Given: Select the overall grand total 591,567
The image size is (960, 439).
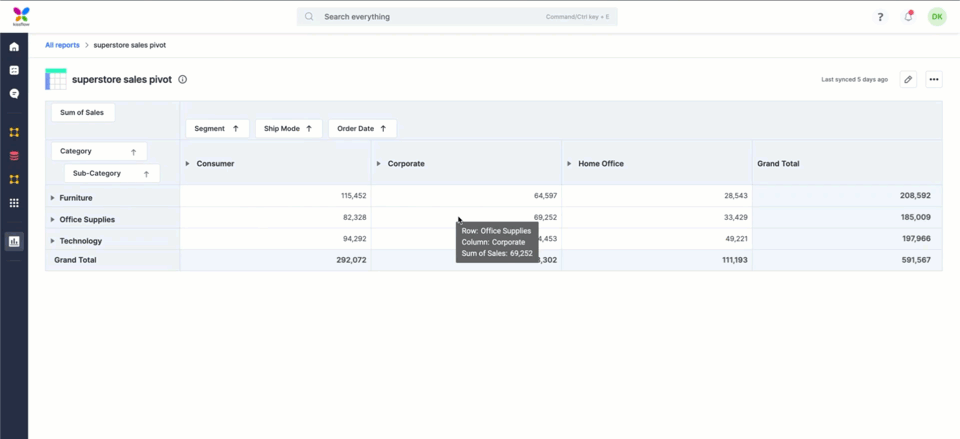Looking at the screenshot, I should [847, 260].
